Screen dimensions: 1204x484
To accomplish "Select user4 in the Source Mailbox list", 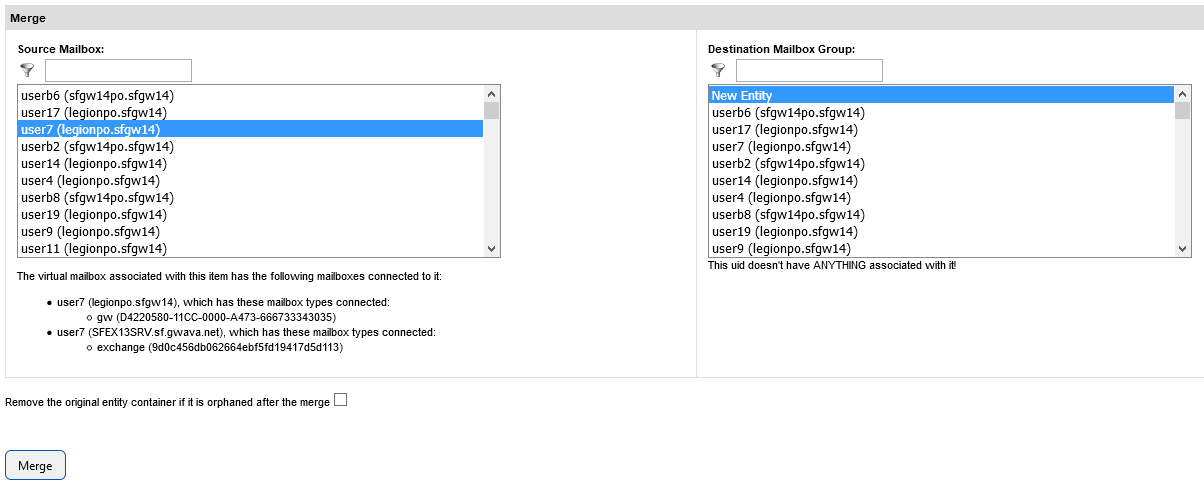I will click(90, 180).
